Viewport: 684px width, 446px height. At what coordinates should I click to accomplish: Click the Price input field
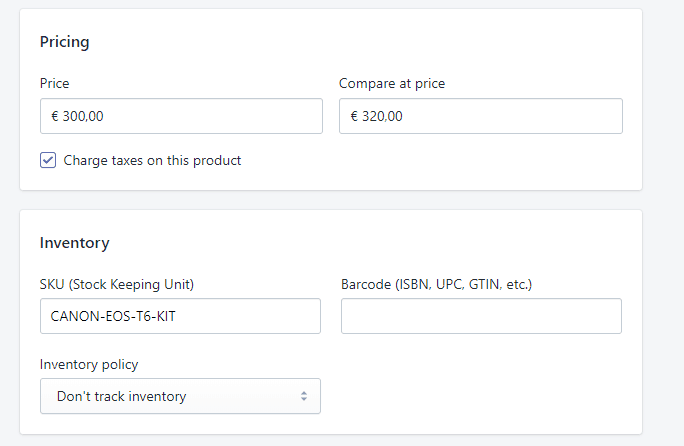[x=181, y=116]
